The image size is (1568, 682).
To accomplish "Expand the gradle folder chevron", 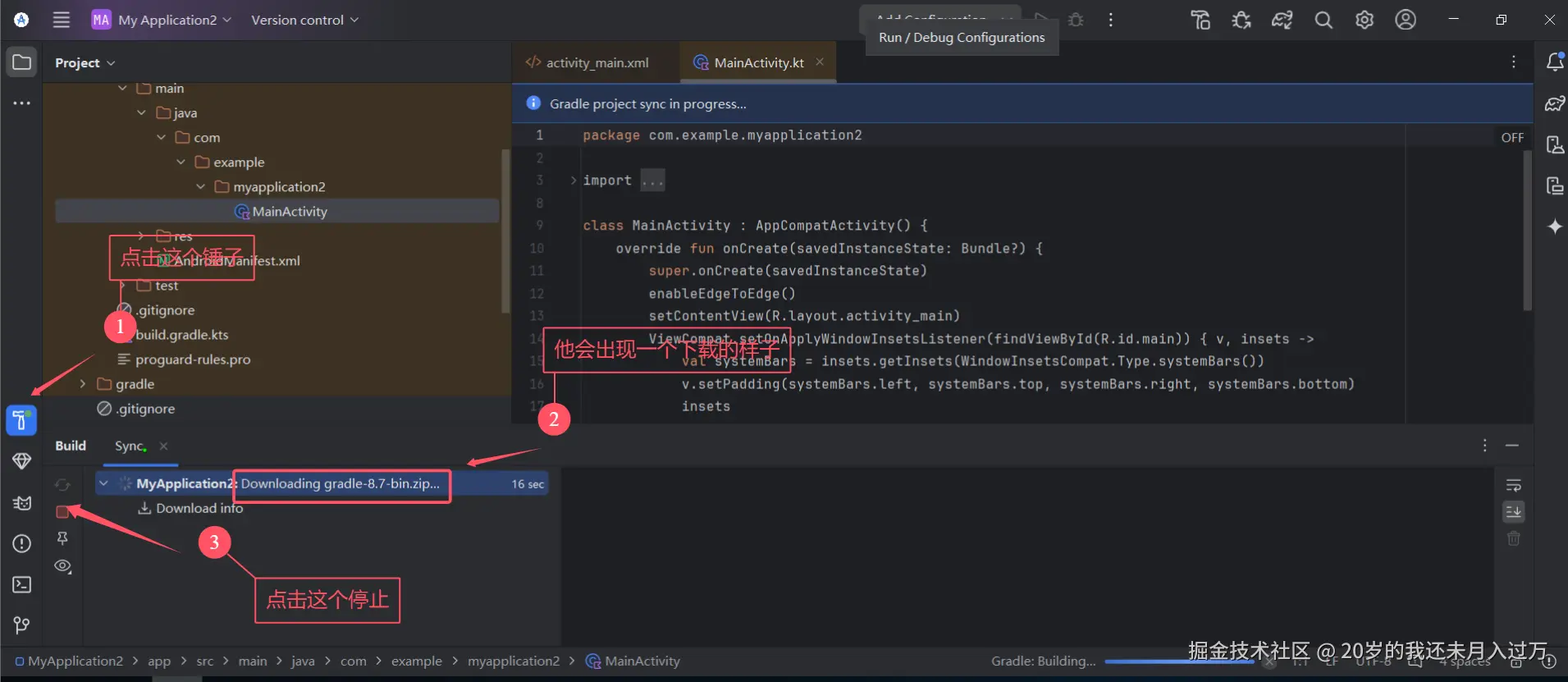I will (82, 383).
